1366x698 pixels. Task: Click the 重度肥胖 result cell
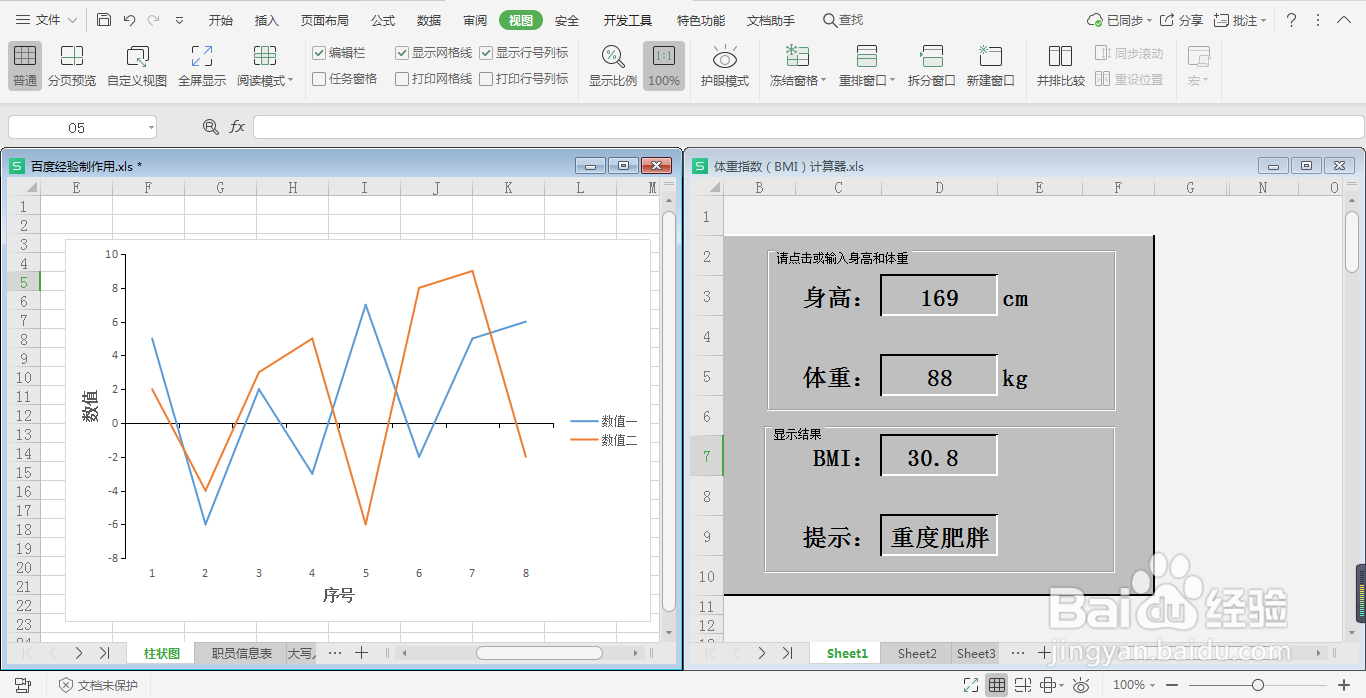(939, 536)
